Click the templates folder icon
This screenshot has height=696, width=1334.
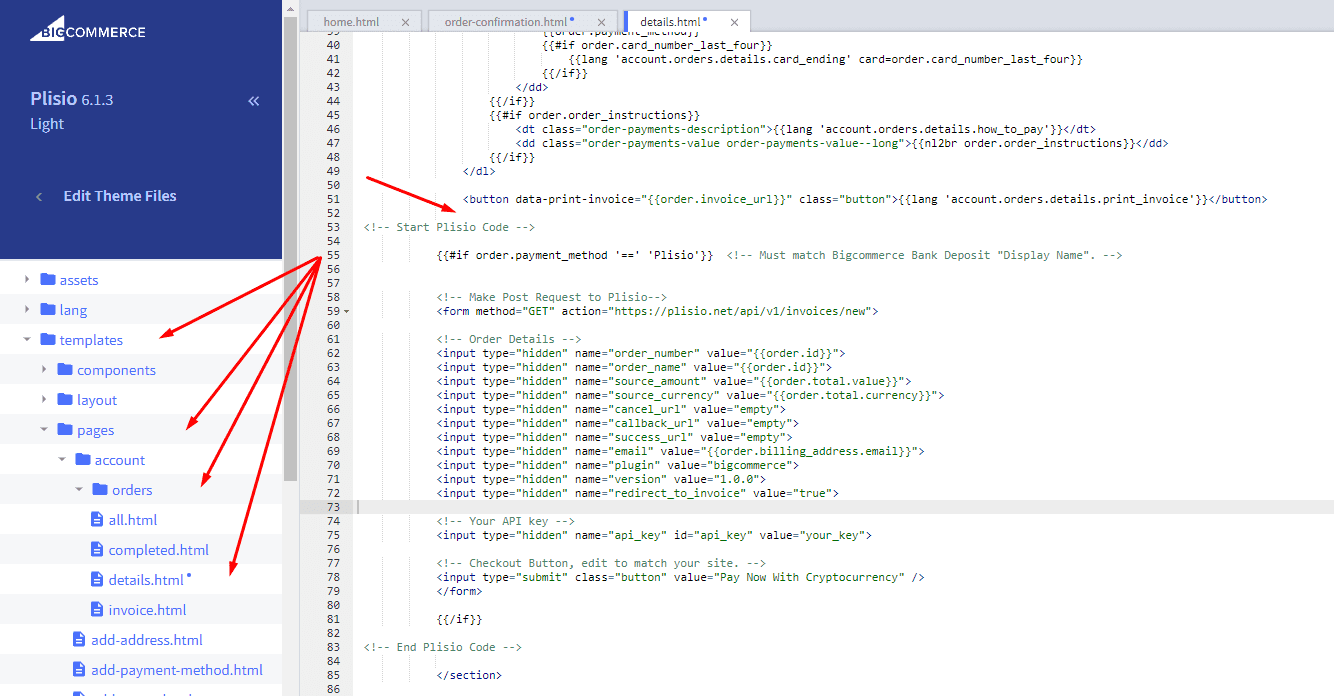pyautogui.click(x=48, y=340)
